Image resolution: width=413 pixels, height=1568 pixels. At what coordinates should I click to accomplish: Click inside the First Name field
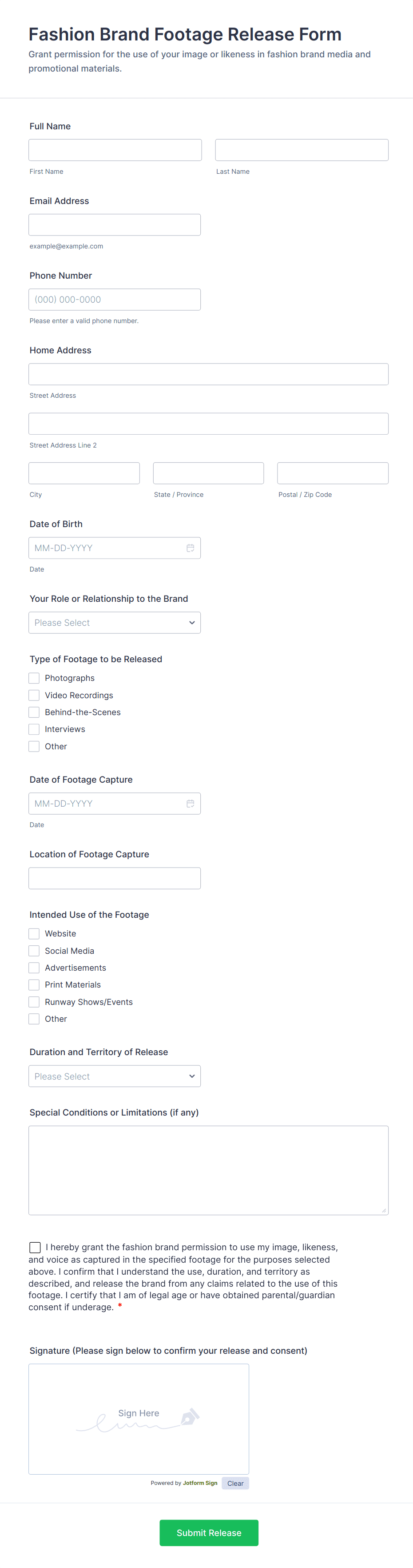115,149
